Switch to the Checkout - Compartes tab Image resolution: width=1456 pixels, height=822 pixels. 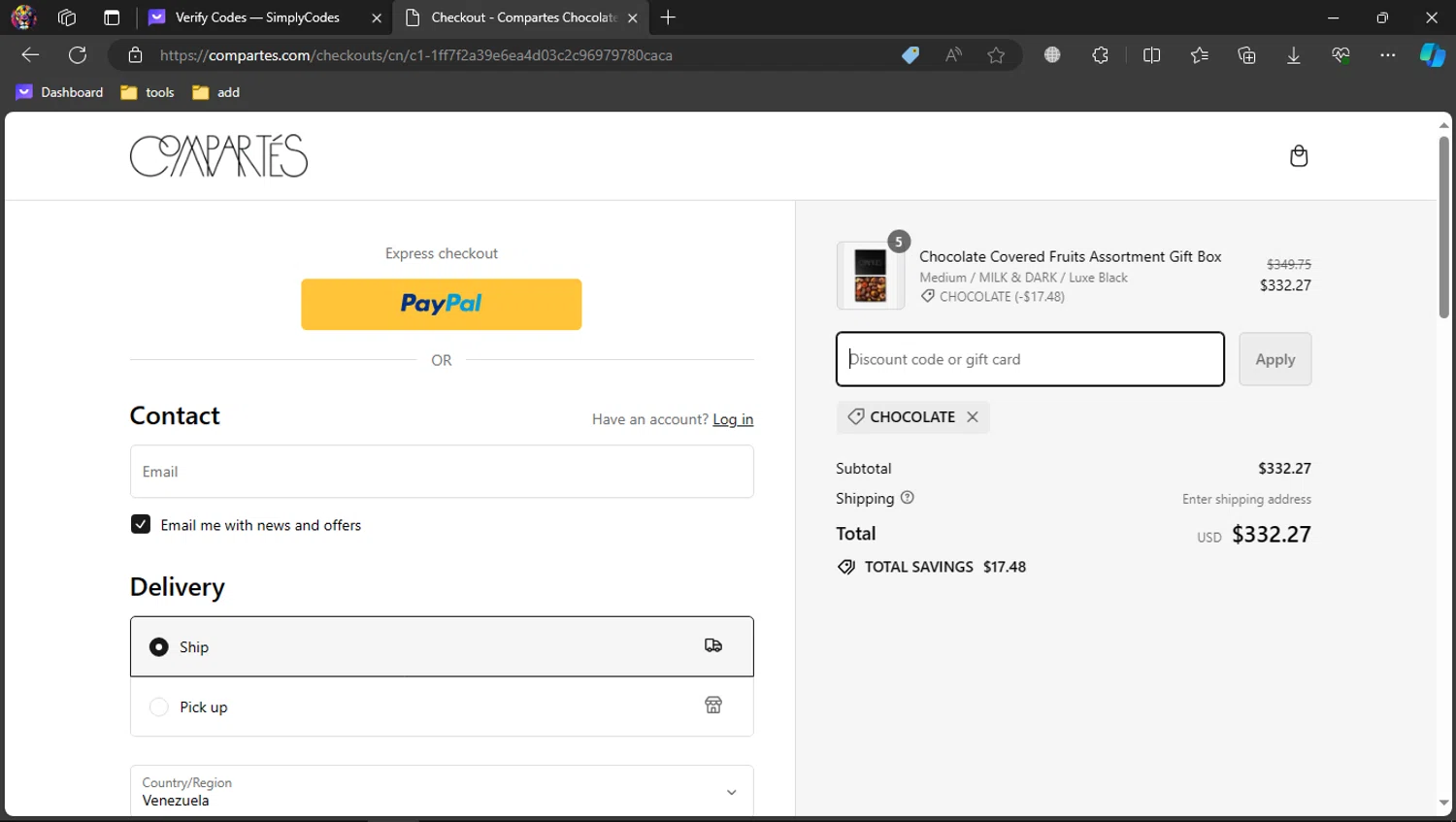point(522,17)
